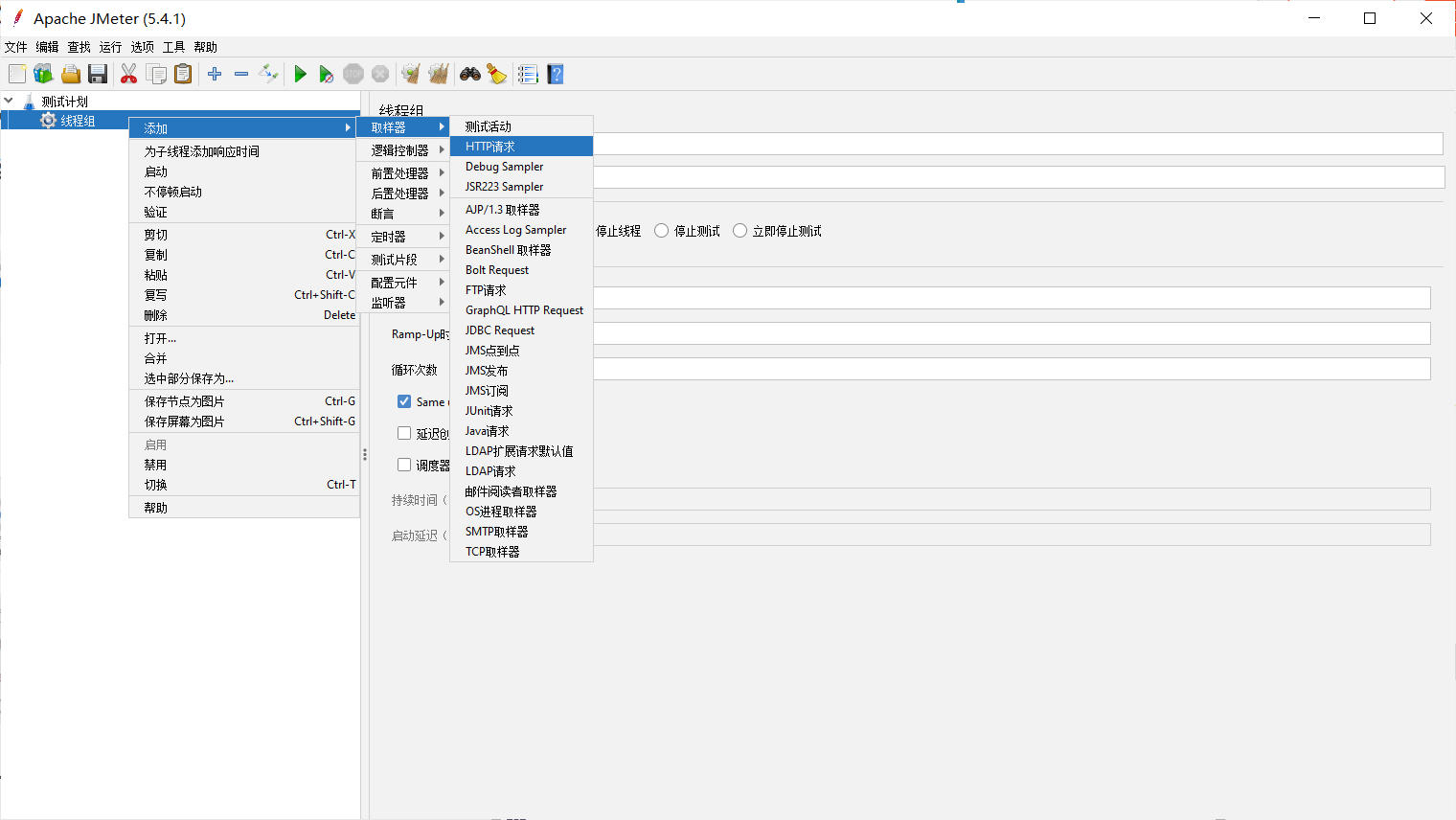Add a Debug Sampler
1456x820 pixels.
521,167
